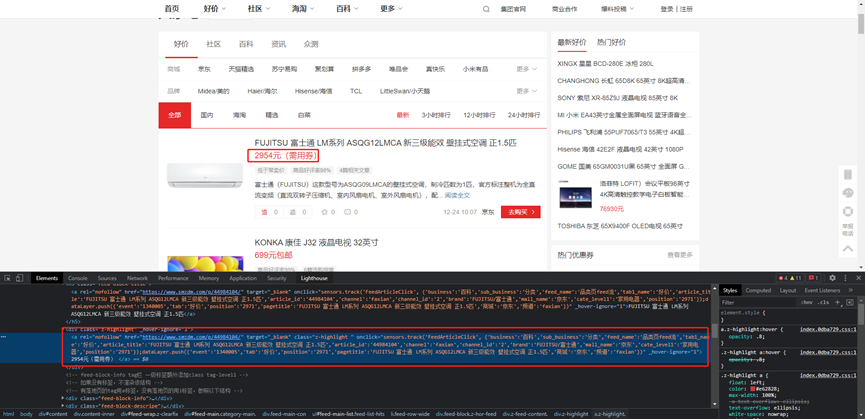Screen dimensions: 865x419
Task: Toggle :hov element state panel
Action: pos(808,302)
